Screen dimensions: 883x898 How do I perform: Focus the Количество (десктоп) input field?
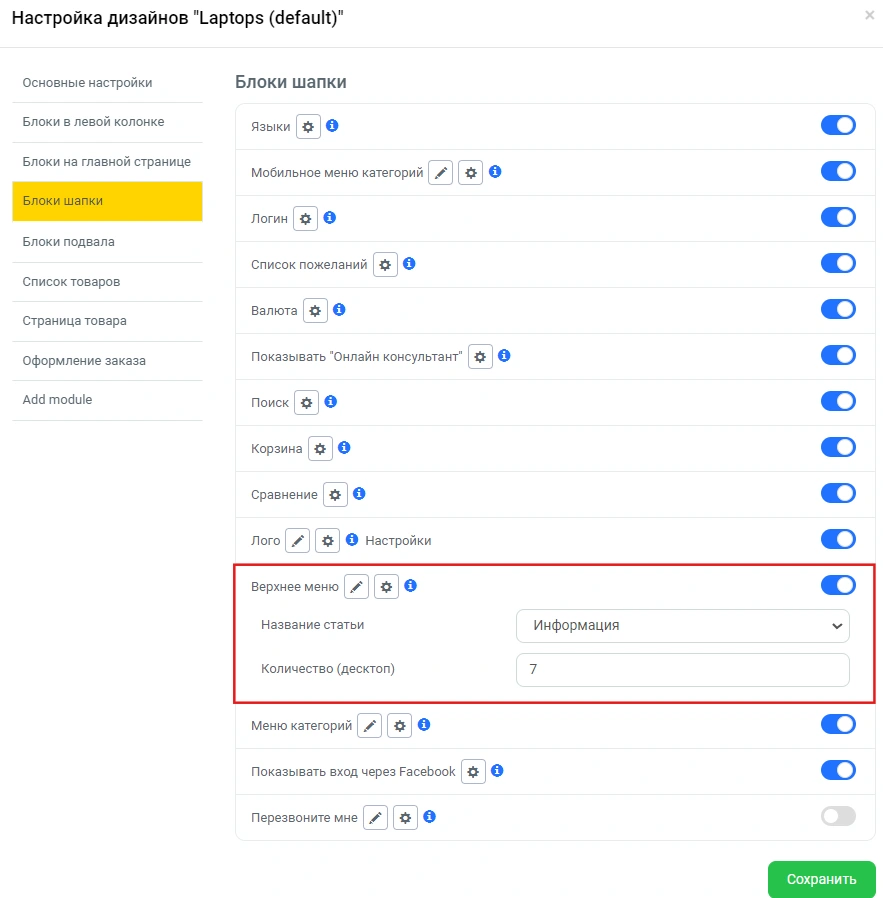[x=682, y=670]
